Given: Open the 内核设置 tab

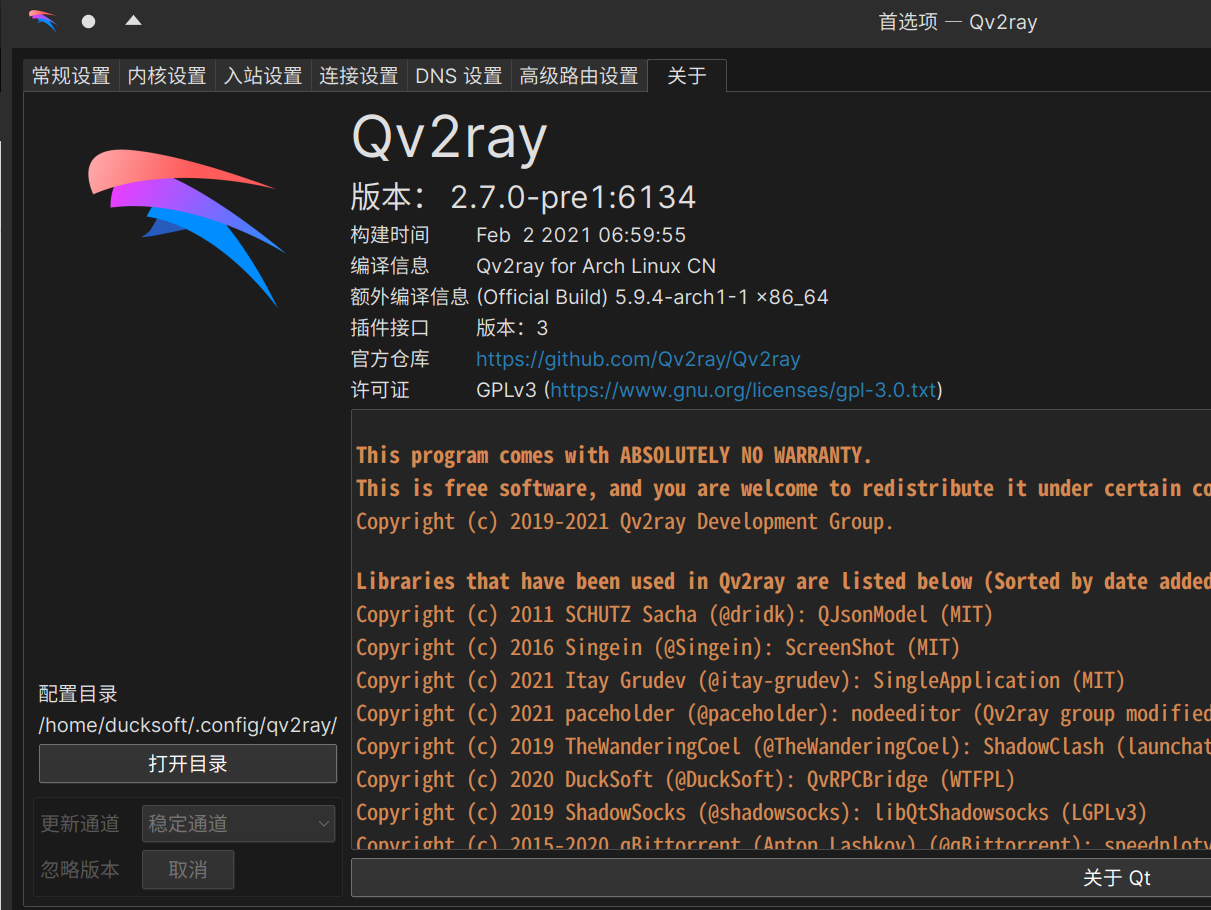Looking at the screenshot, I should click(166, 75).
